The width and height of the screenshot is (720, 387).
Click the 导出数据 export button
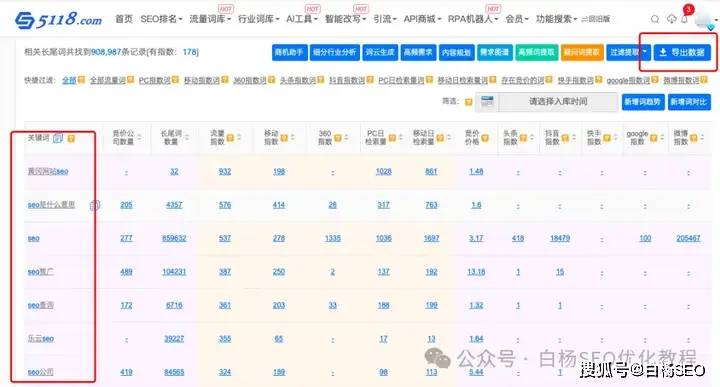click(682, 52)
